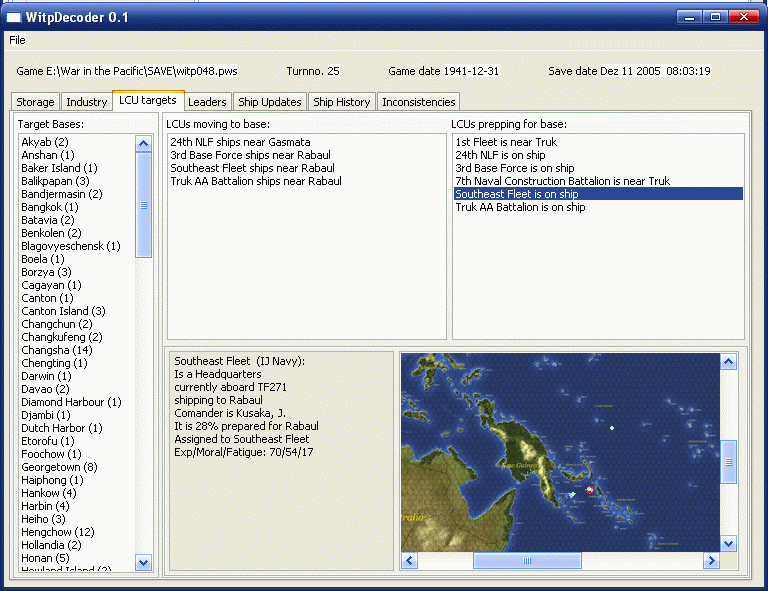768x591 pixels.
Task: Switch to the Storage tab
Action: point(35,102)
